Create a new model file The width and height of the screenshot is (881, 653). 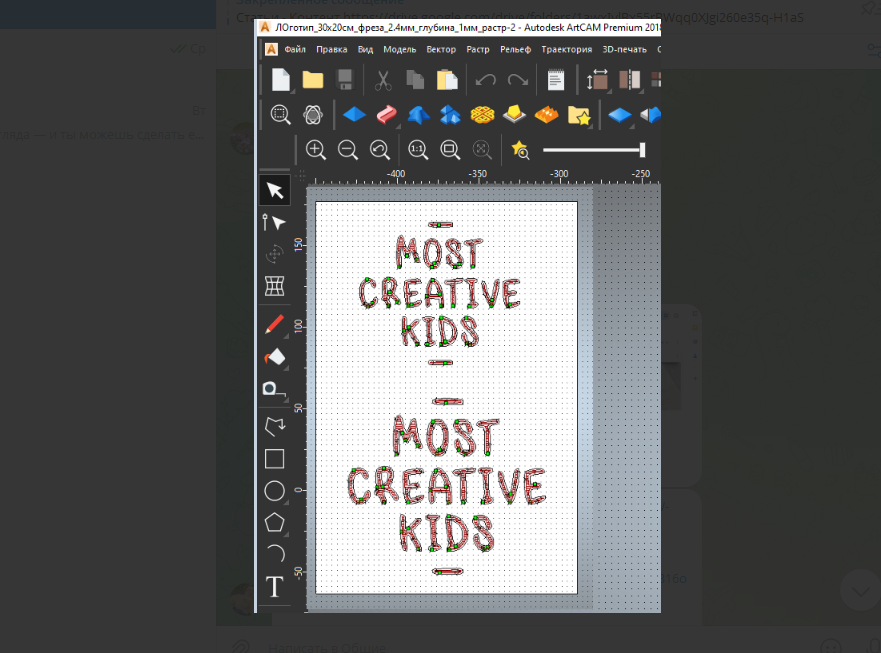(280, 80)
